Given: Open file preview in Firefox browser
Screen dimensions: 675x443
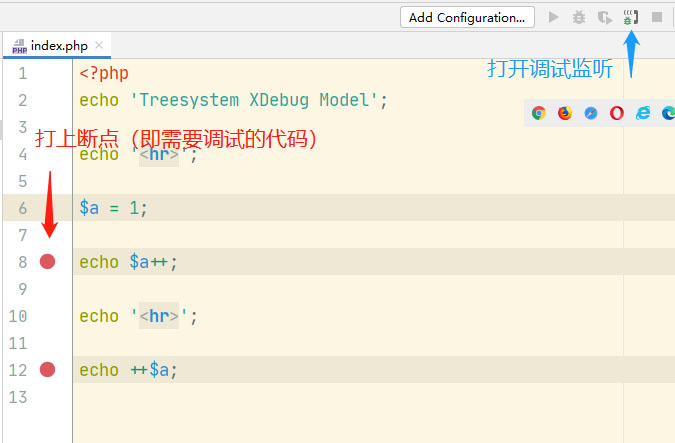Looking at the screenshot, I should click(565, 113).
